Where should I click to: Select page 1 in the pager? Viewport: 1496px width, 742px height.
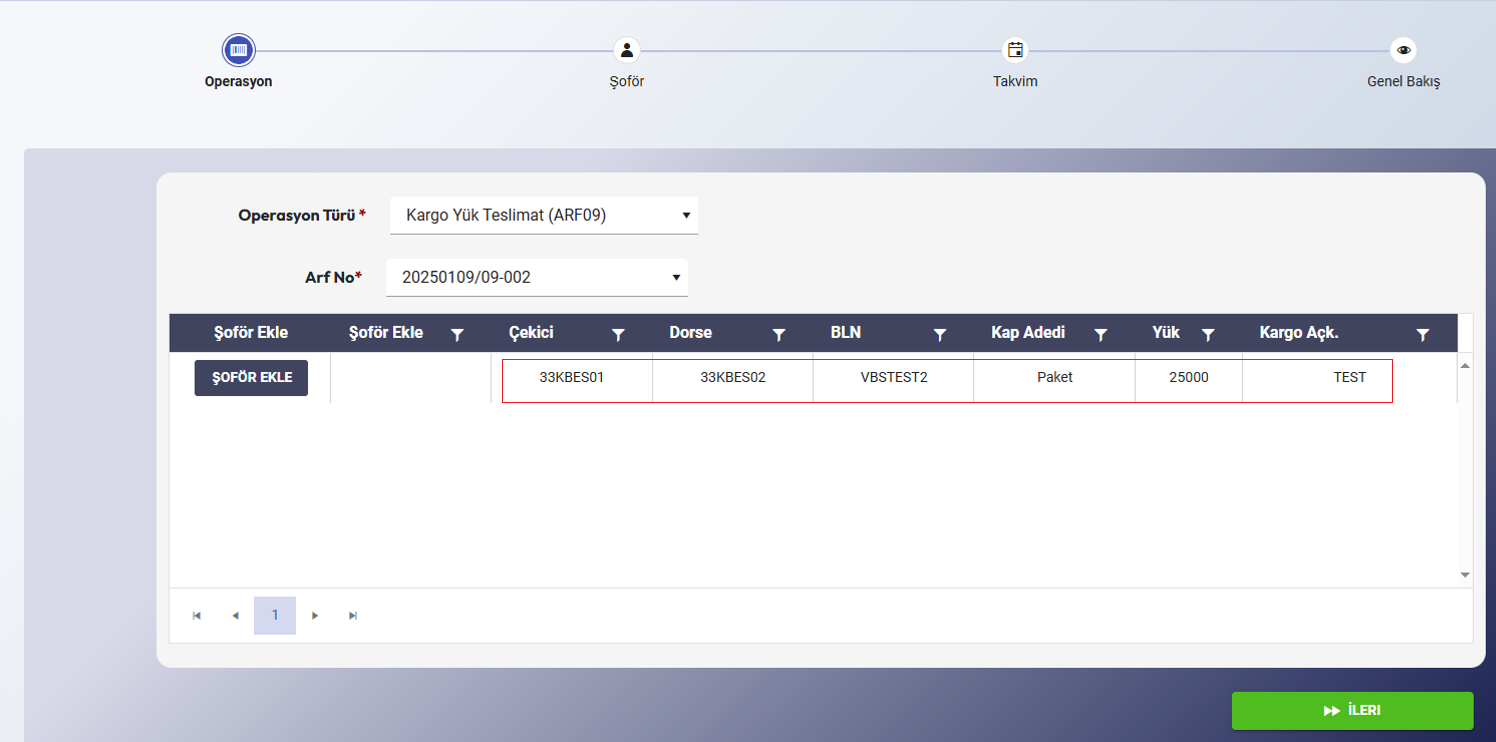pos(275,616)
